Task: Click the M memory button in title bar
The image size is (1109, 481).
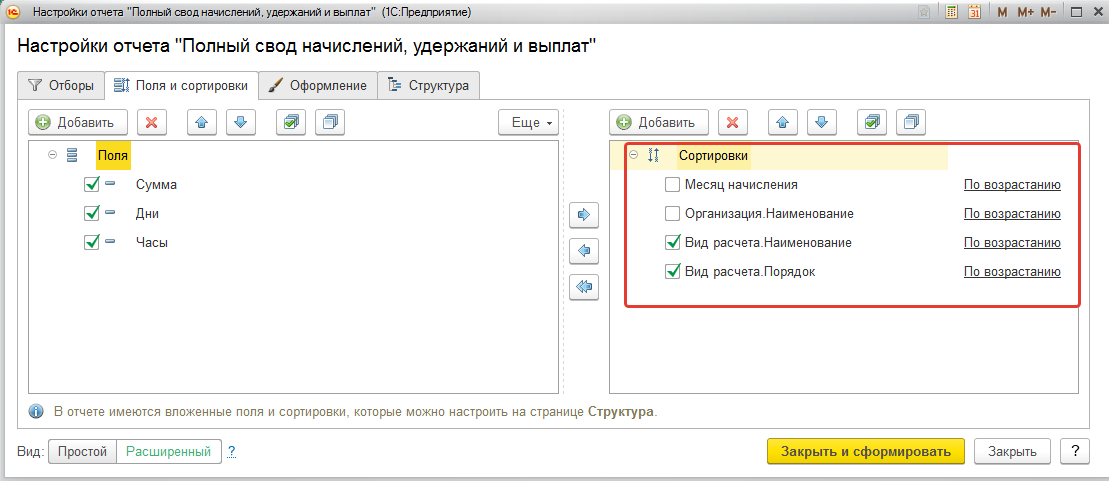Action: click(x=1002, y=12)
